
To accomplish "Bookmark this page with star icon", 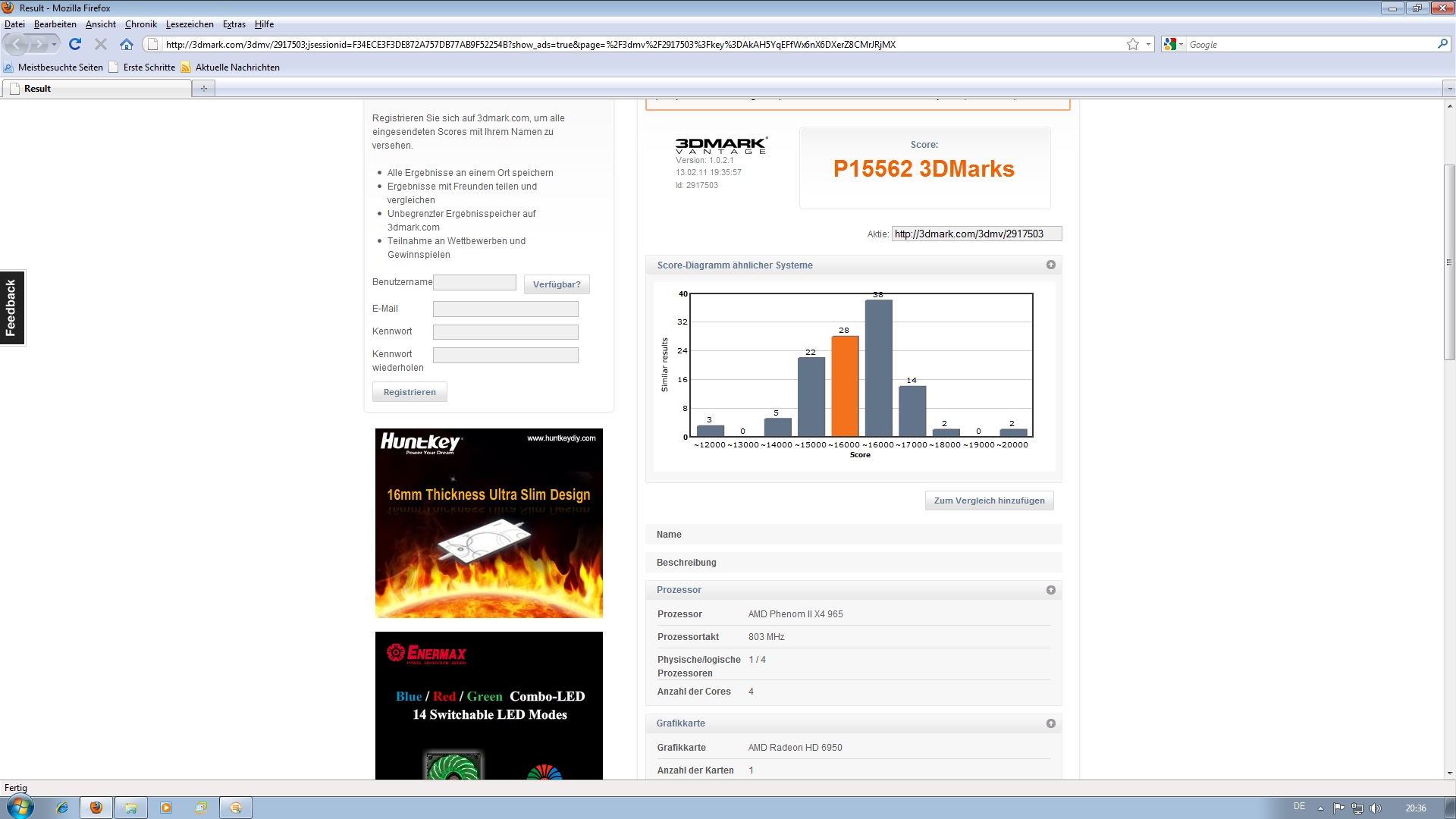I will click(x=1133, y=44).
